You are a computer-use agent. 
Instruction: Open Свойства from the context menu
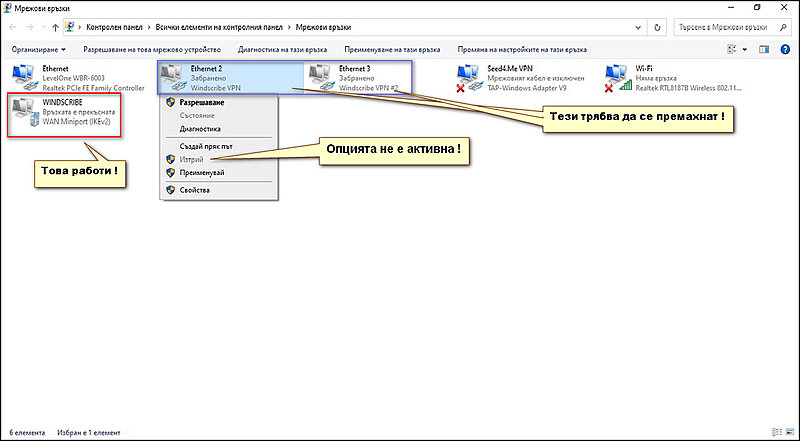pos(193,190)
